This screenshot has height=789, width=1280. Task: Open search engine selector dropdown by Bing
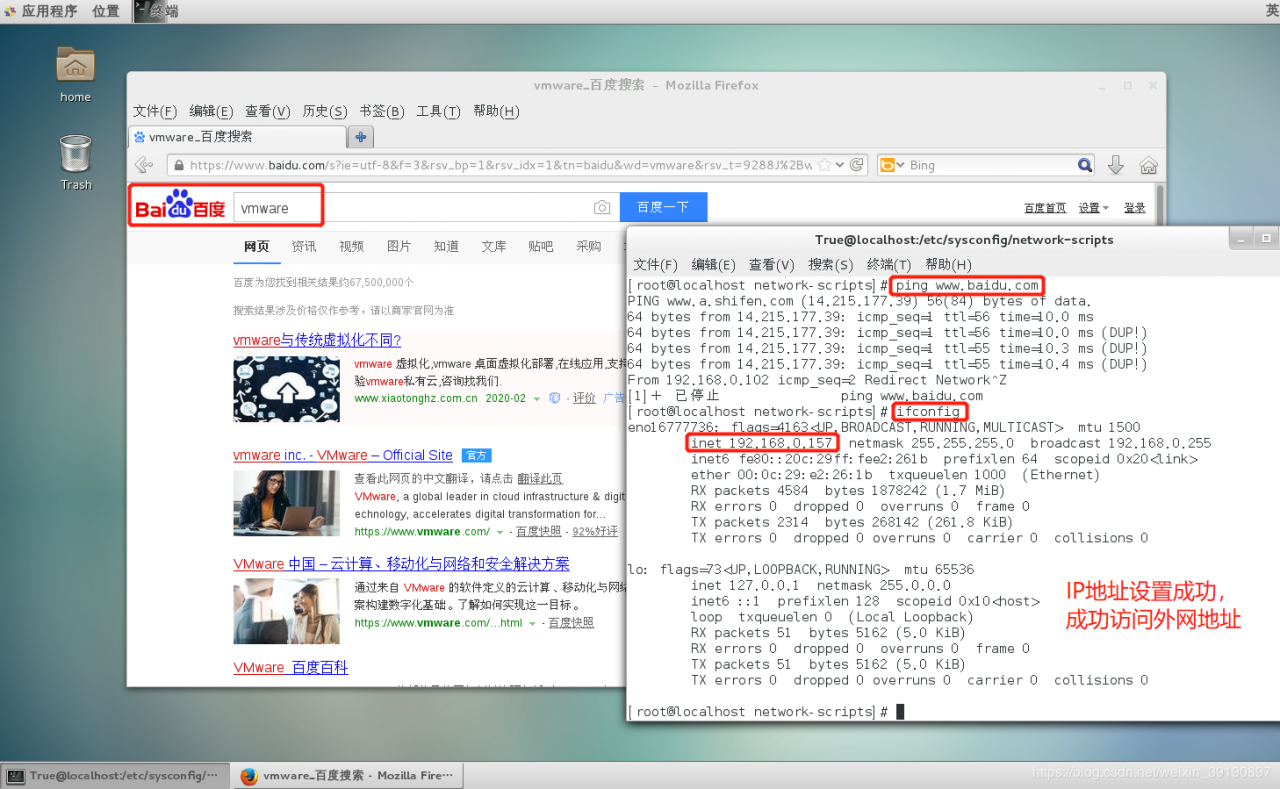pos(901,165)
